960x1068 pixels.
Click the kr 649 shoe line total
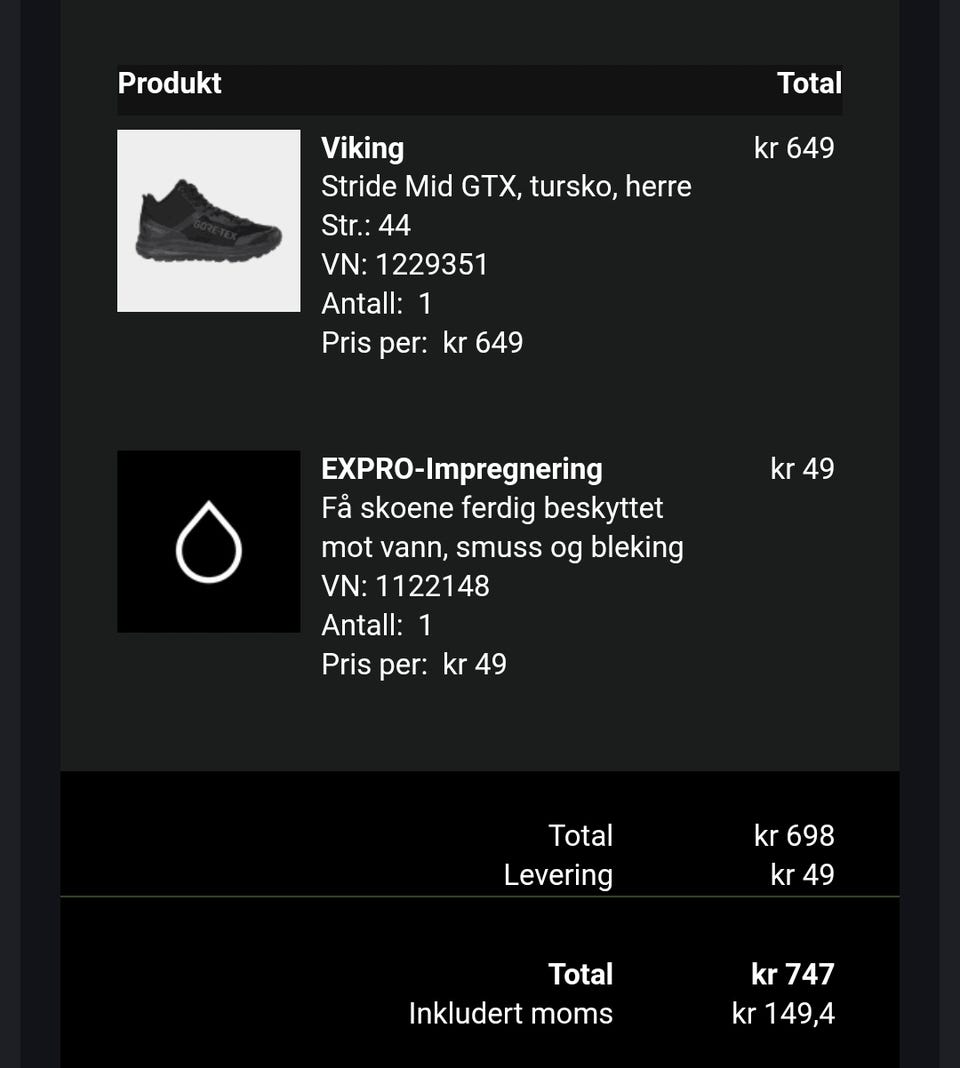click(794, 148)
